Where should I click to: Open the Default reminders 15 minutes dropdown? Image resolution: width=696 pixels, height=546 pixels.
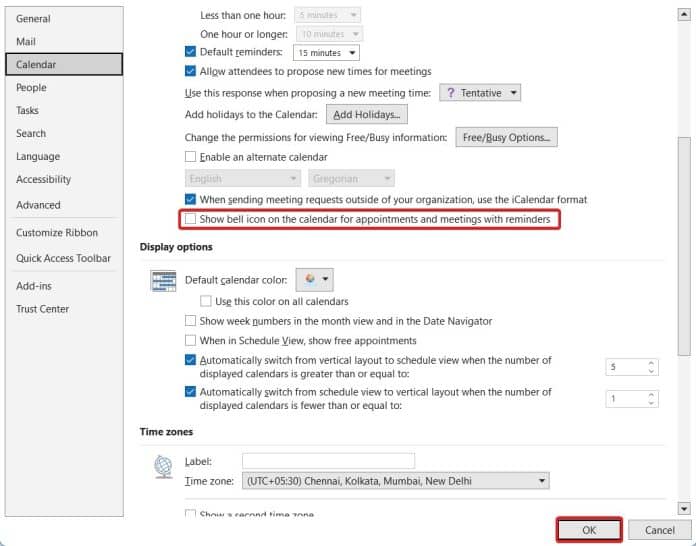tap(326, 53)
